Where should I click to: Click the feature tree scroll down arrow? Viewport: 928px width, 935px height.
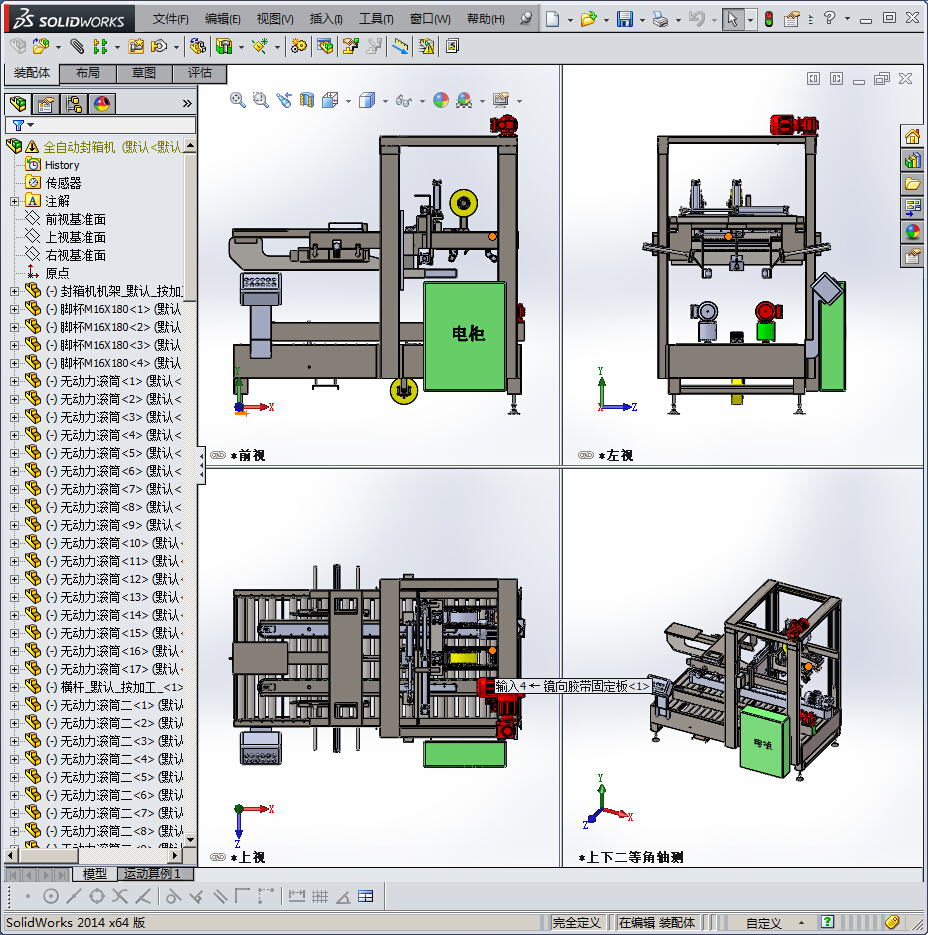pyautogui.click(x=190, y=839)
